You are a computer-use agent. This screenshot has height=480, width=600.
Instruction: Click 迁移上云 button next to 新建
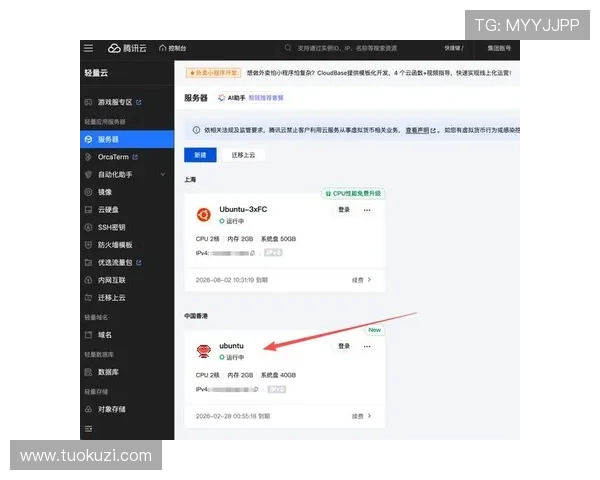coord(243,155)
